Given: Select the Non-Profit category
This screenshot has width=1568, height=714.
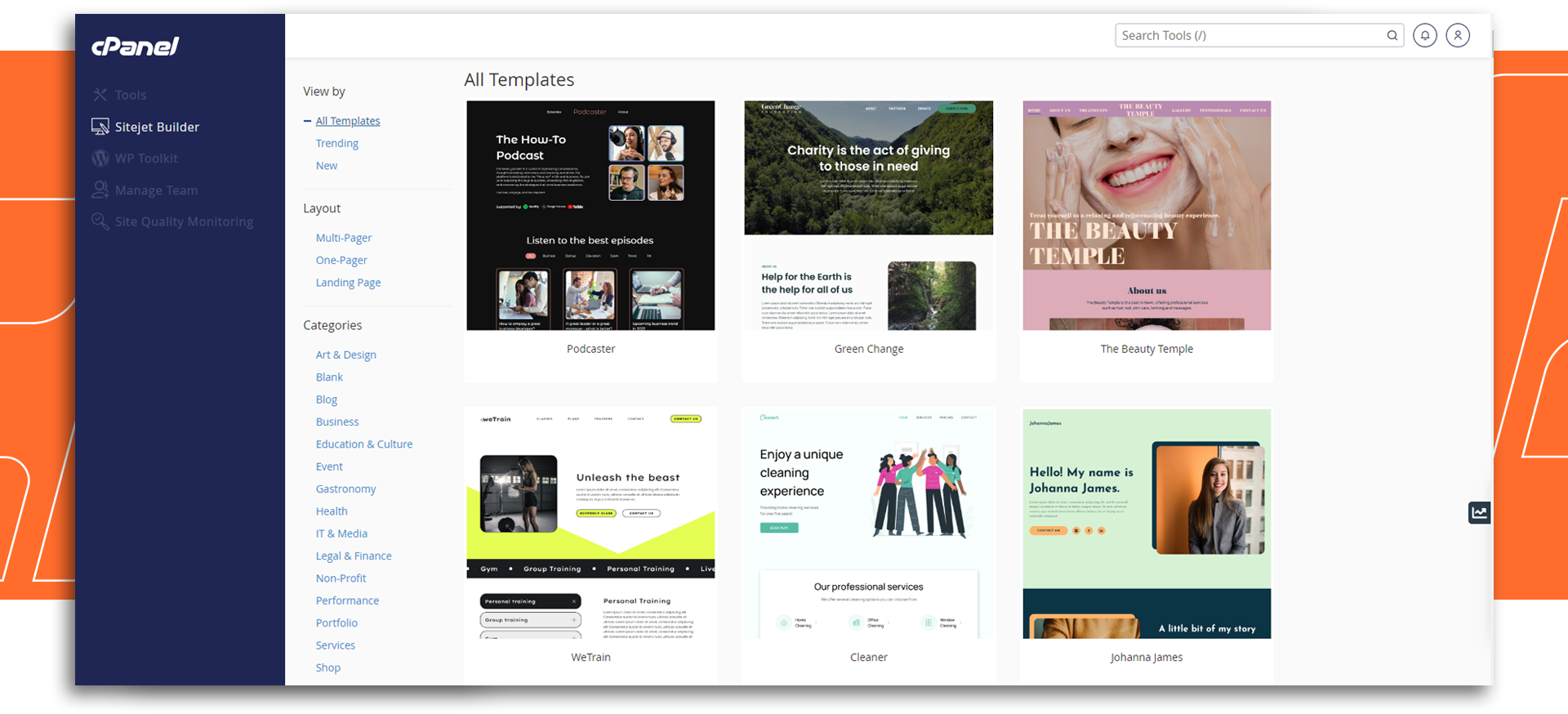Looking at the screenshot, I should (x=341, y=578).
